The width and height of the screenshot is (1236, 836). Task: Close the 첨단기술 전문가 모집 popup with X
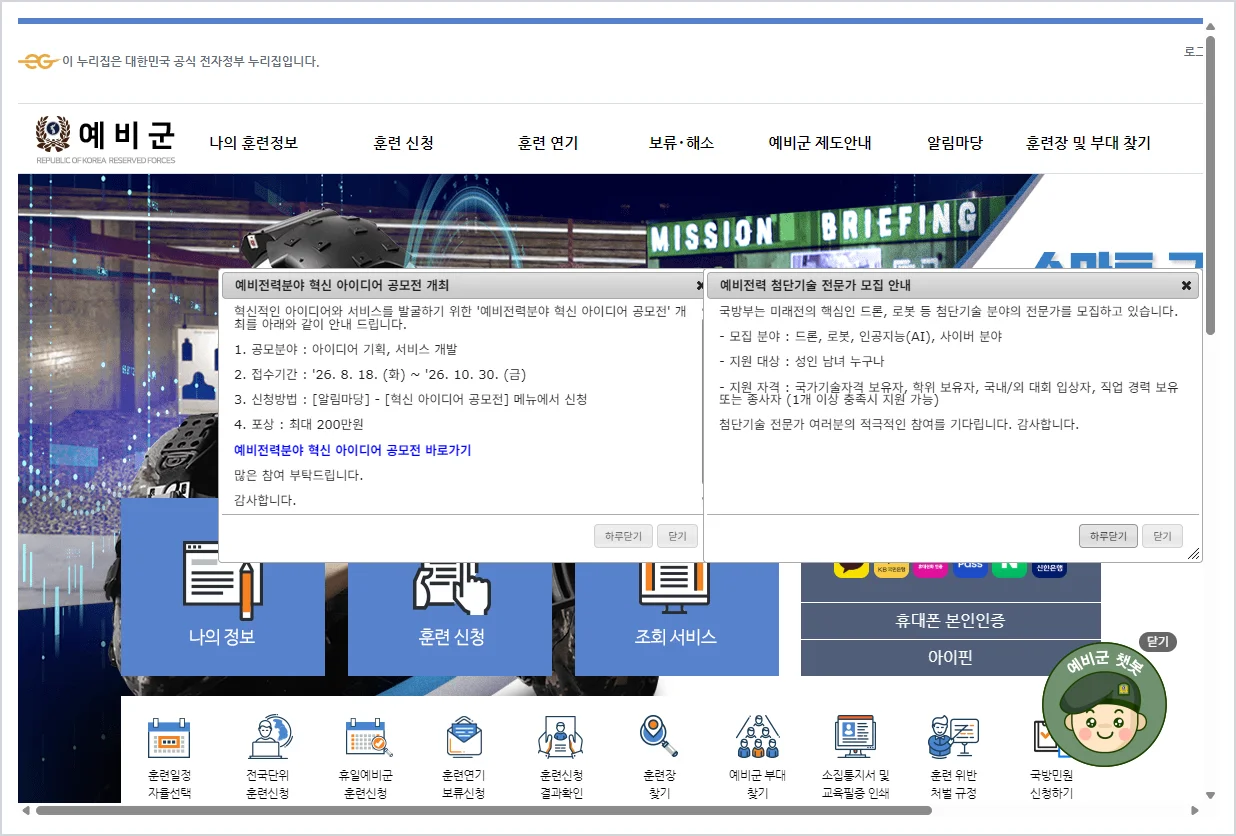click(1186, 285)
